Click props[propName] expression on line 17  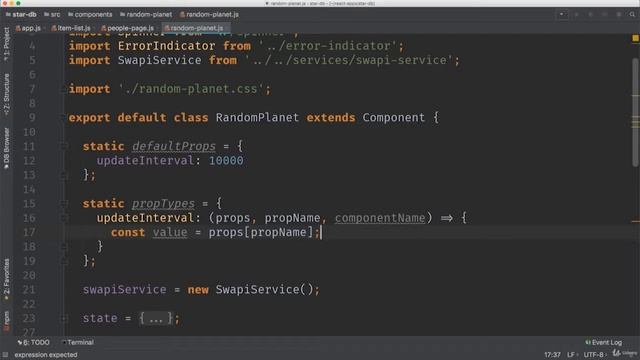tap(260, 232)
